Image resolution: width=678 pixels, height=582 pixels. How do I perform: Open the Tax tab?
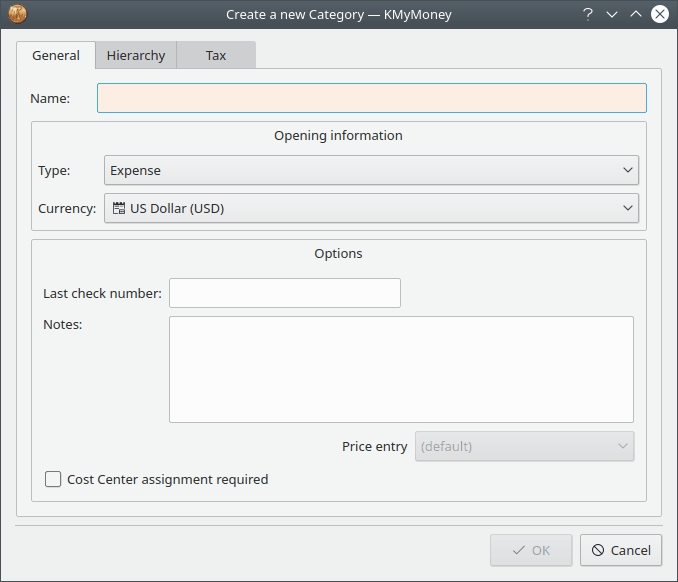[216, 55]
